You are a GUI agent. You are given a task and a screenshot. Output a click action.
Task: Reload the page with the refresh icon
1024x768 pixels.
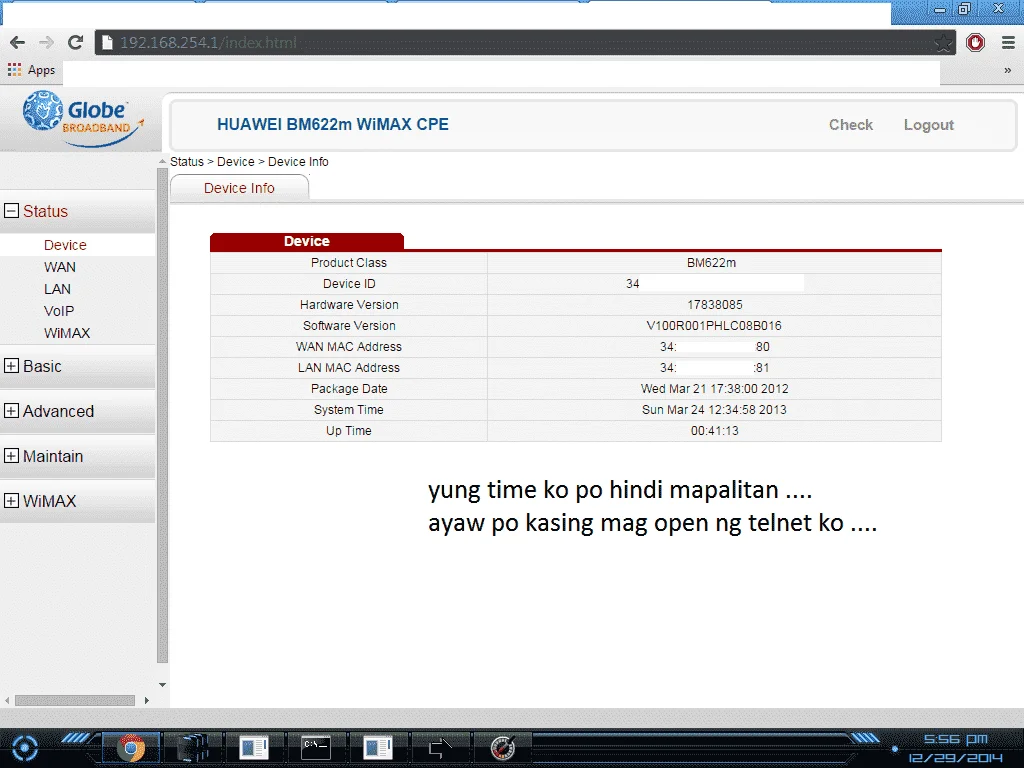coord(75,42)
